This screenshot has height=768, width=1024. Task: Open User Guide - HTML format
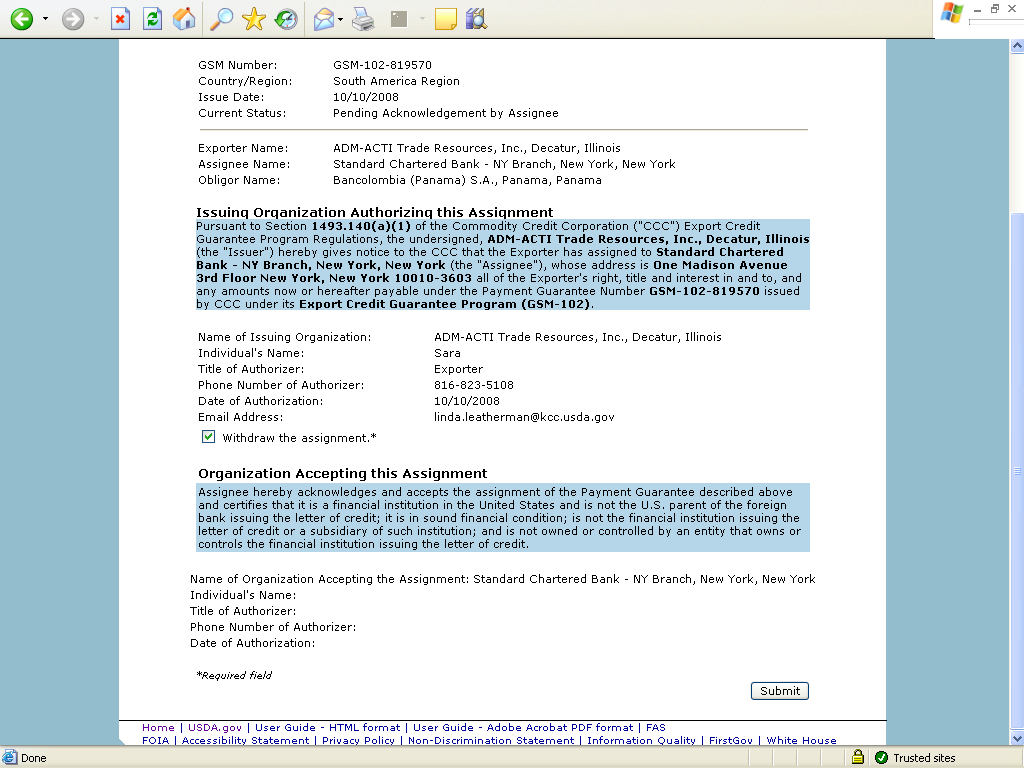pos(327,728)
